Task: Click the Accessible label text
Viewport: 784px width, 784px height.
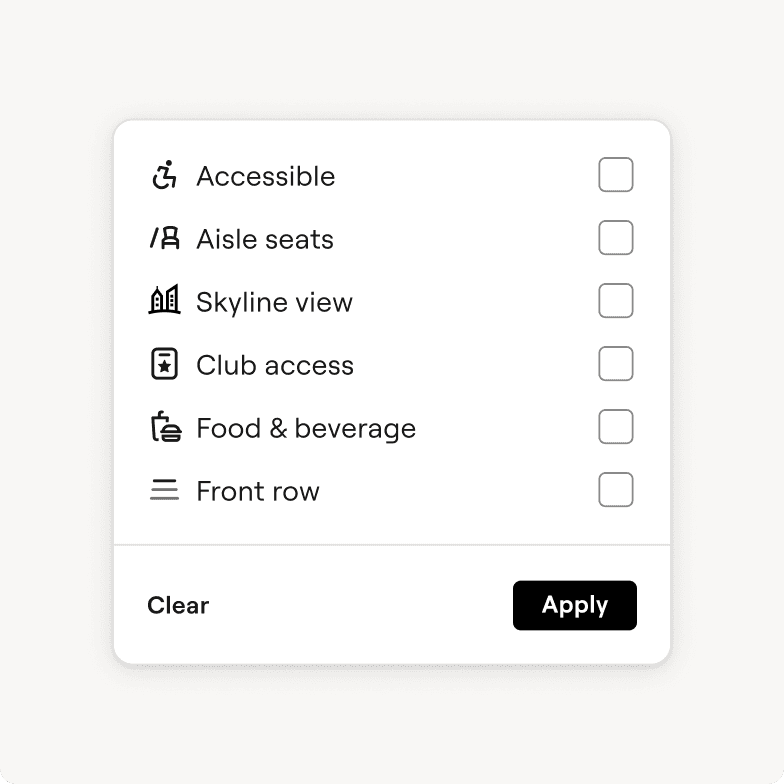Action: tap(265, 176)
